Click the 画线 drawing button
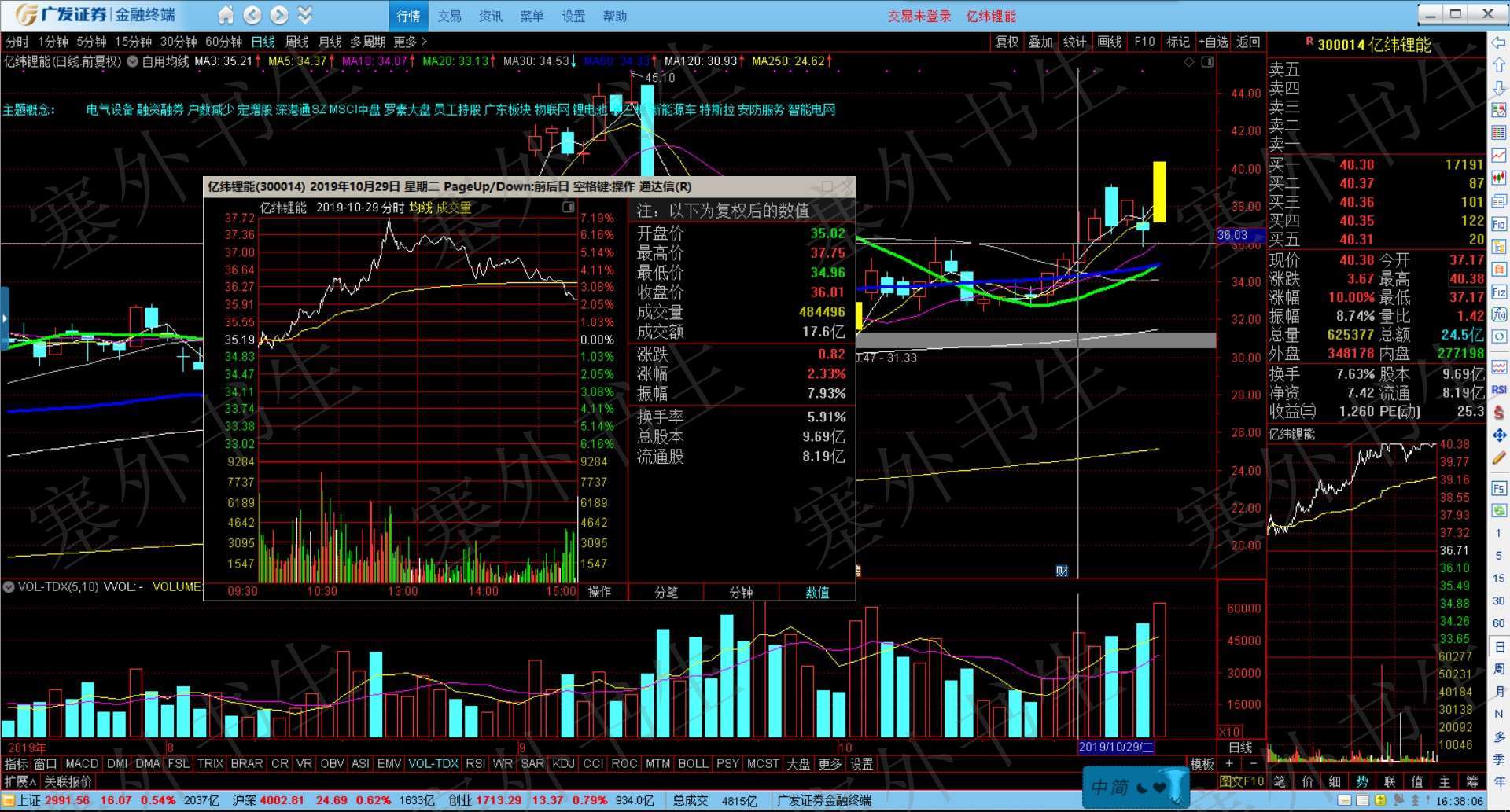This screenshot has width=1510, height=812. tap(1109, 42)
